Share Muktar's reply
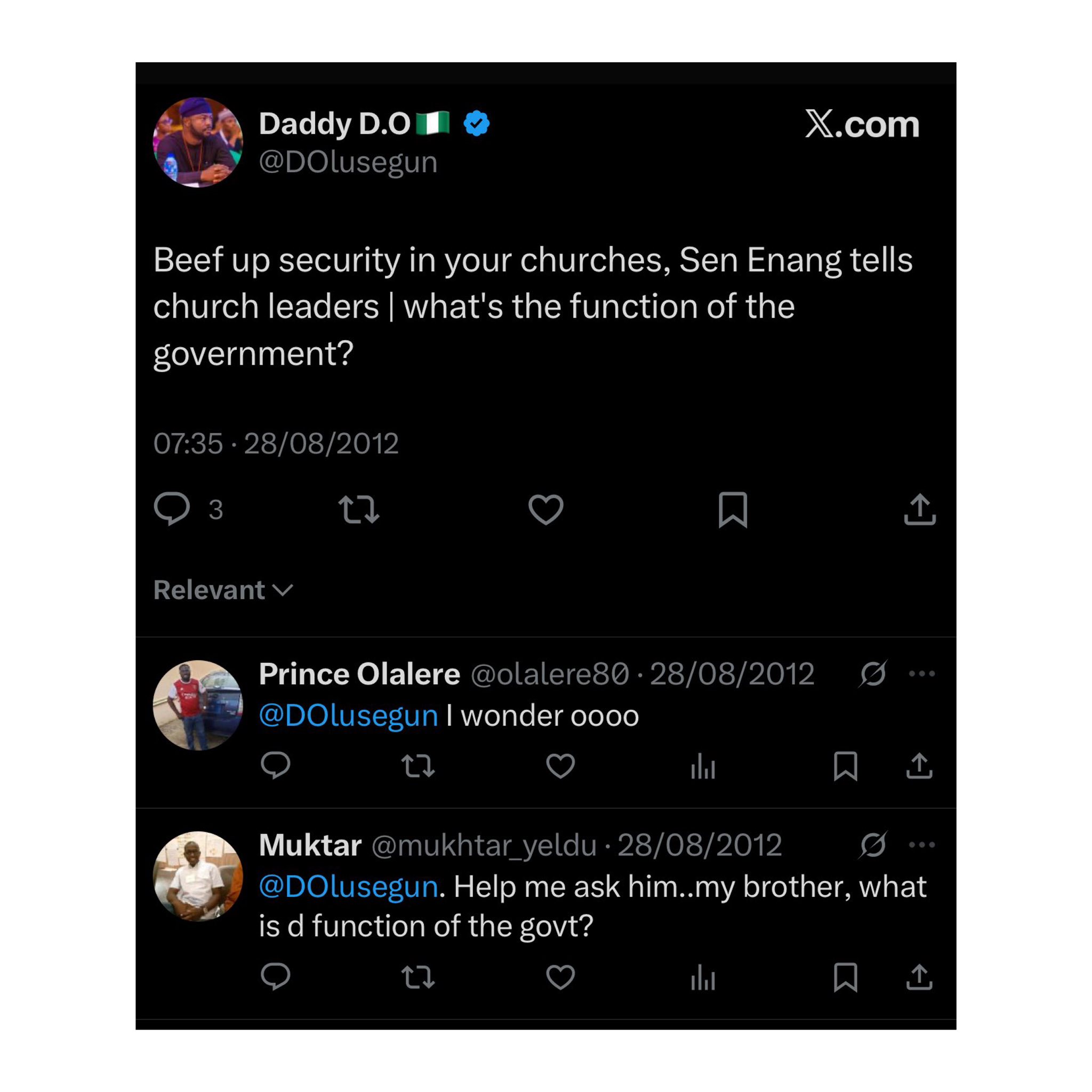The image size is (1092, 1092). tap(919, 979)
